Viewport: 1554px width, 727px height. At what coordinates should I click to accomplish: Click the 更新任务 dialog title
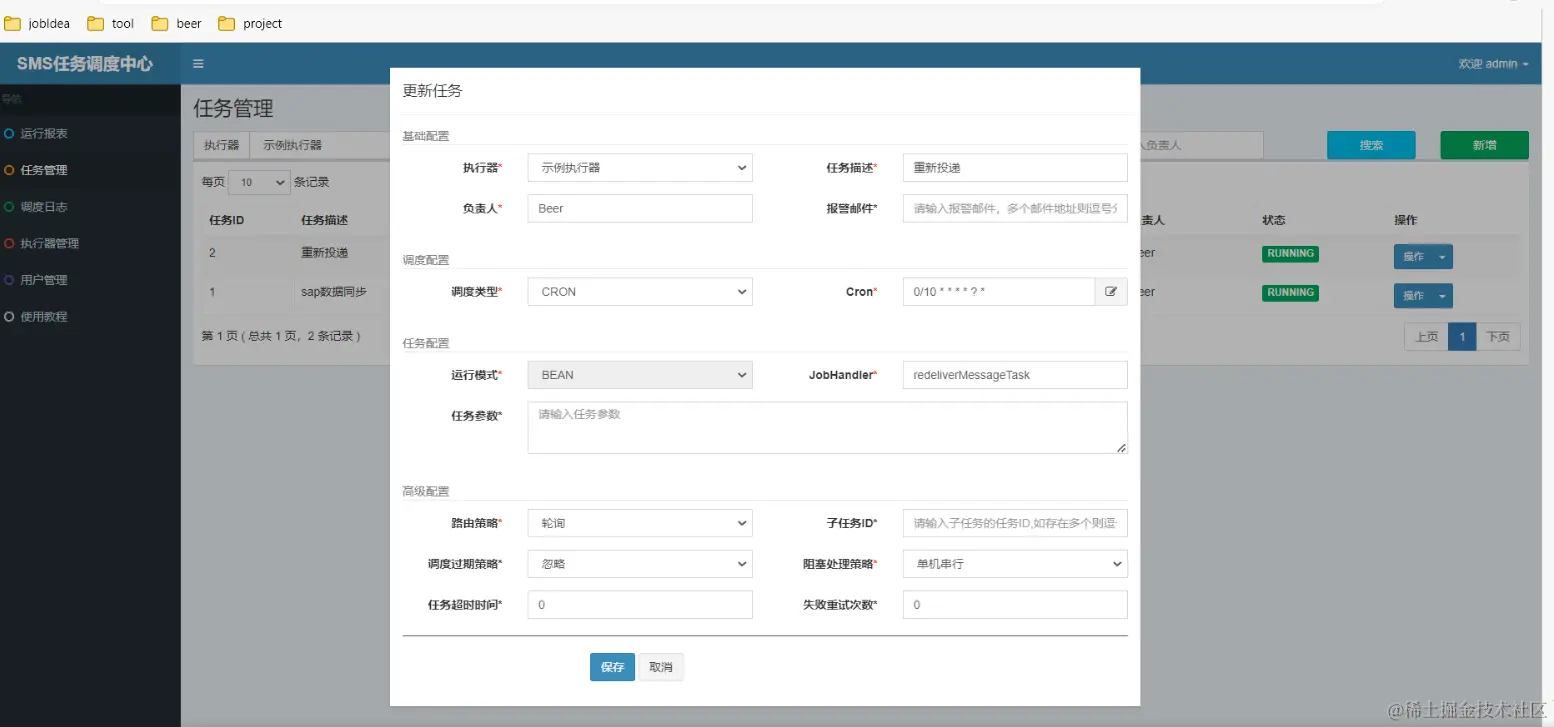tap(432, 91)
